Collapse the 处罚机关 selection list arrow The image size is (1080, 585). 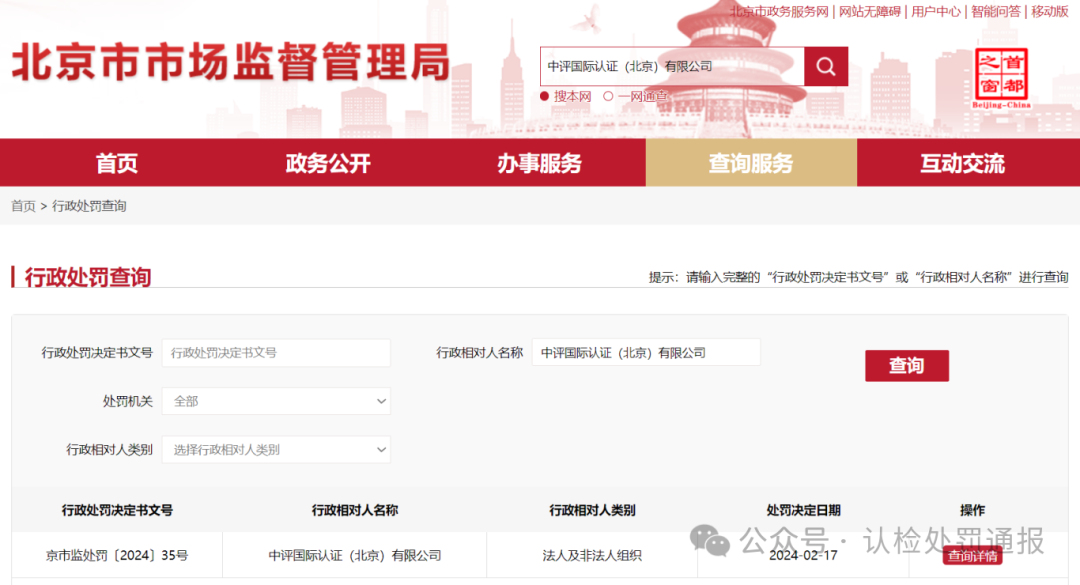[380, 400]
